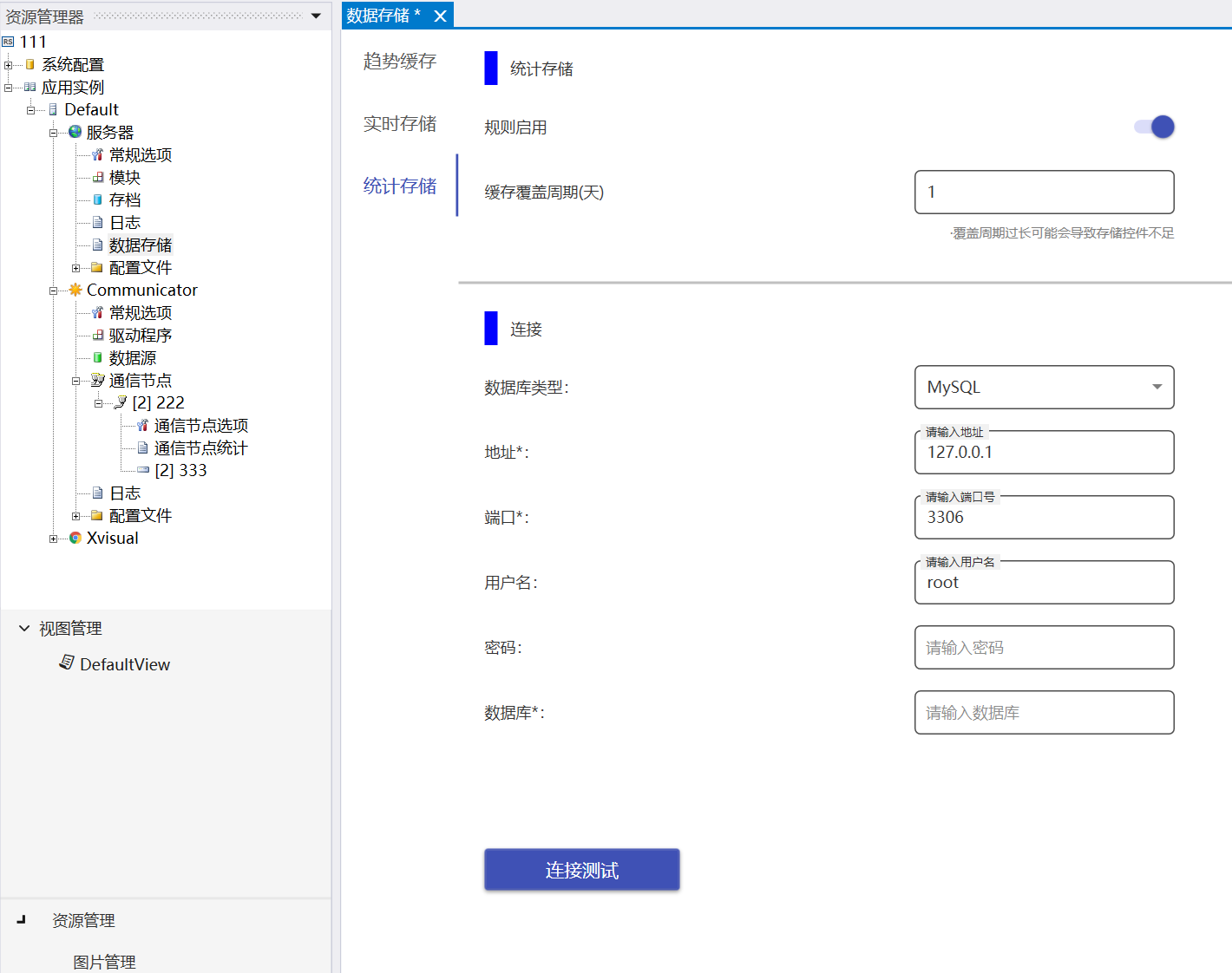Click the 服务器 globe icon
Viewport: 1232px width, 973px height.
(x=75, y=132)
